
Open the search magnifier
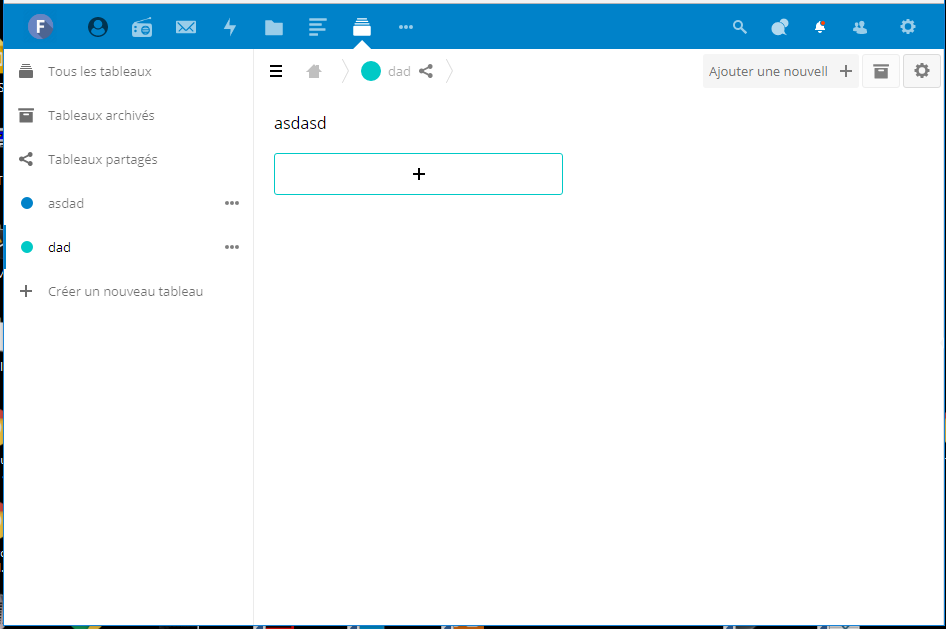[x=739, y=27]
